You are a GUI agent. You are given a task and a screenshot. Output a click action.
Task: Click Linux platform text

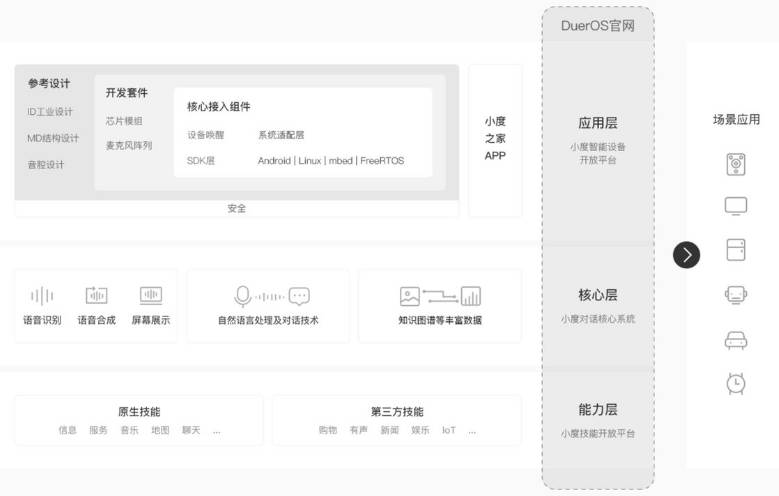(310, 161)
